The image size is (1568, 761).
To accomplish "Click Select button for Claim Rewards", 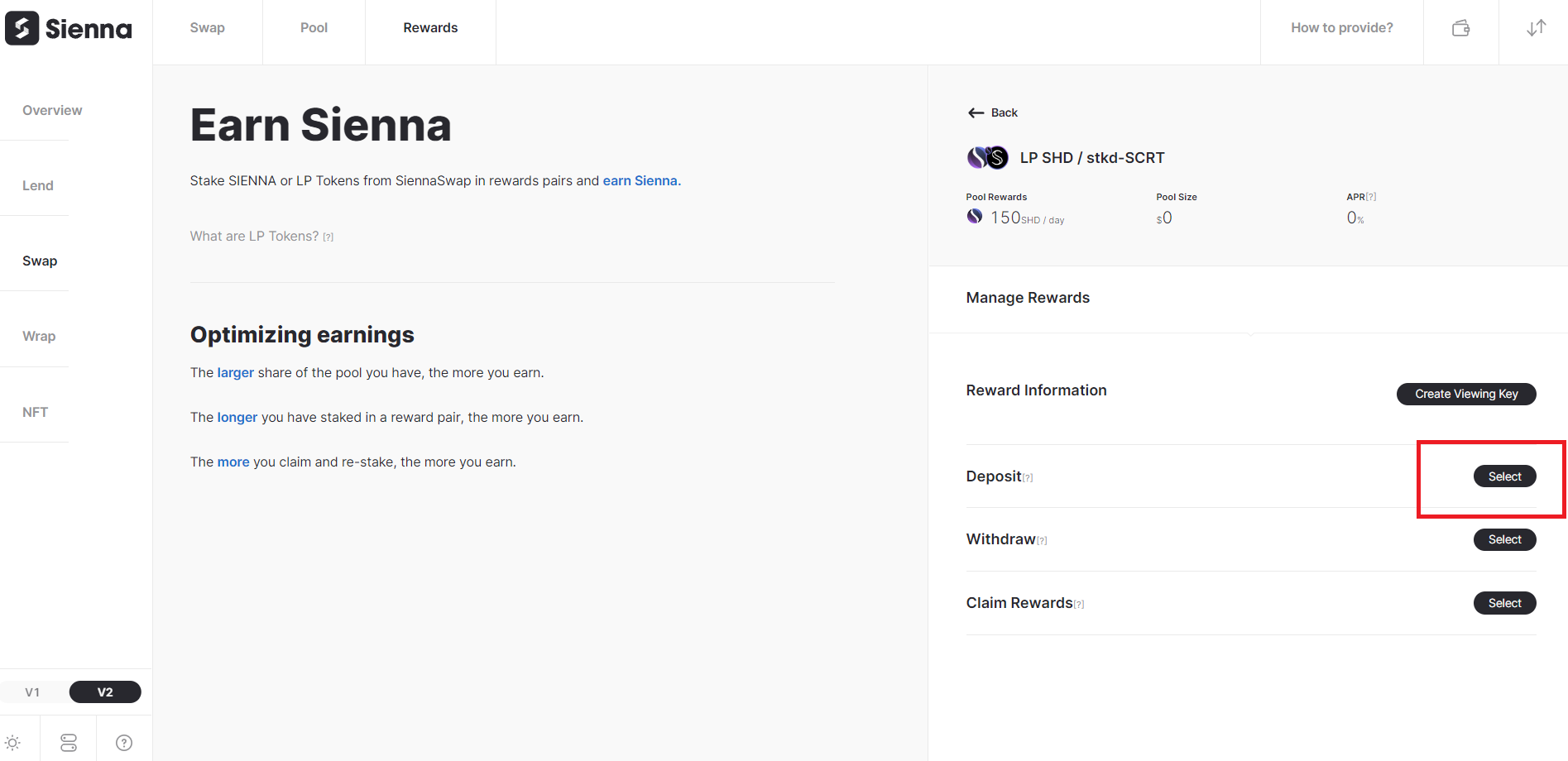I will [x=1505, y=603].
